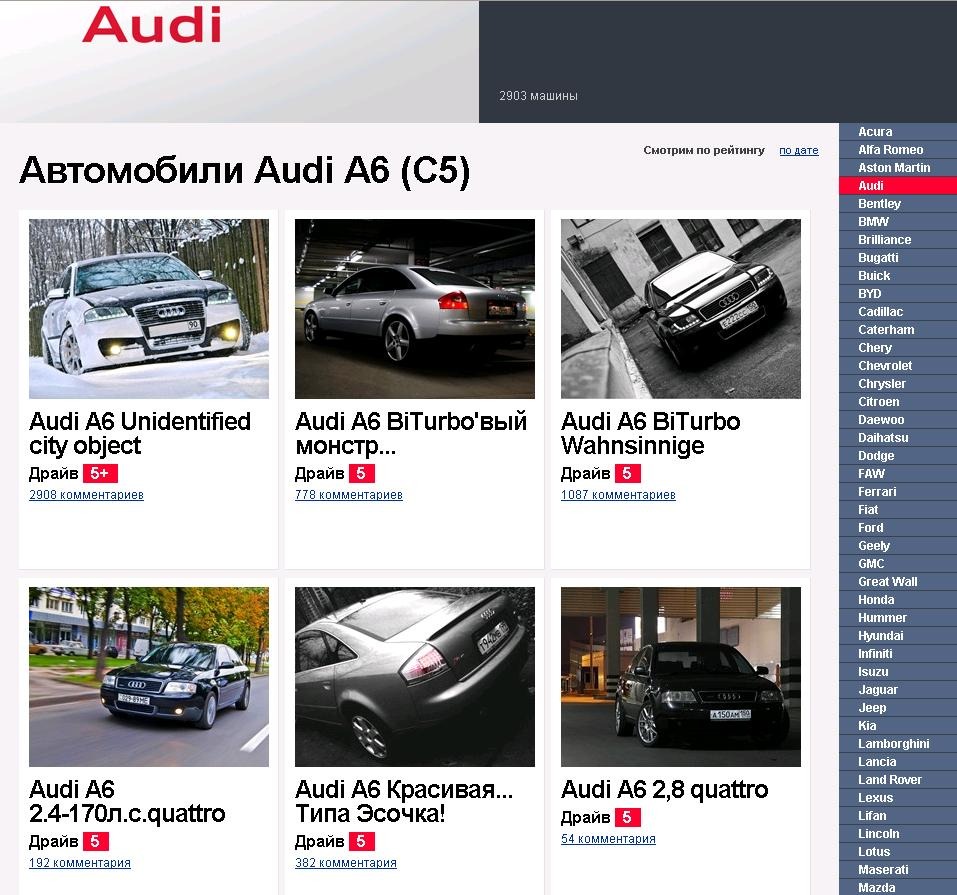Click the Драйв 5 badge under Типа Эсочка

(x=361, y=841)
